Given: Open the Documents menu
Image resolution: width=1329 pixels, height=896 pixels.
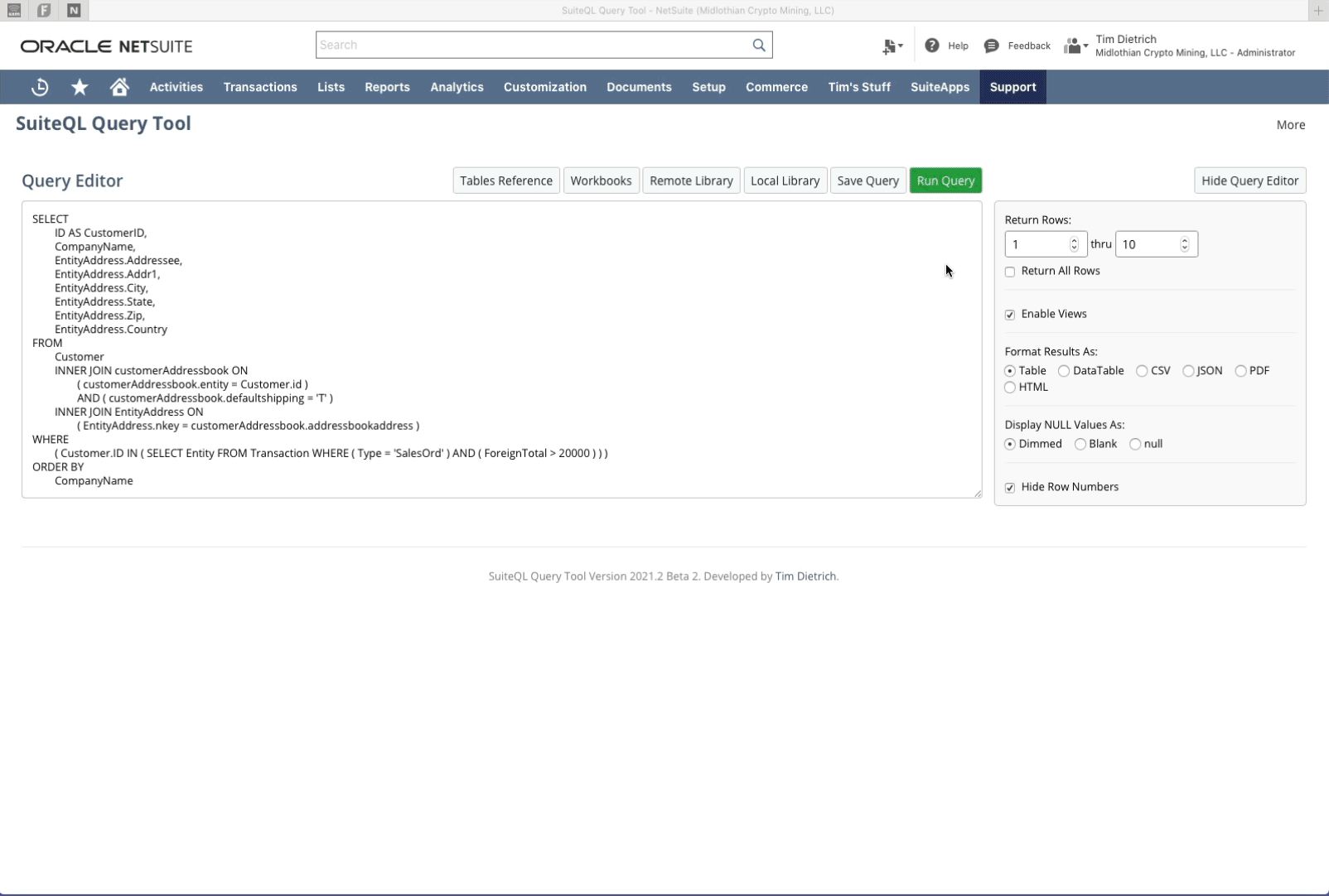Looking at the screenshot, I should pyautogui.click(x=639, y=87).
